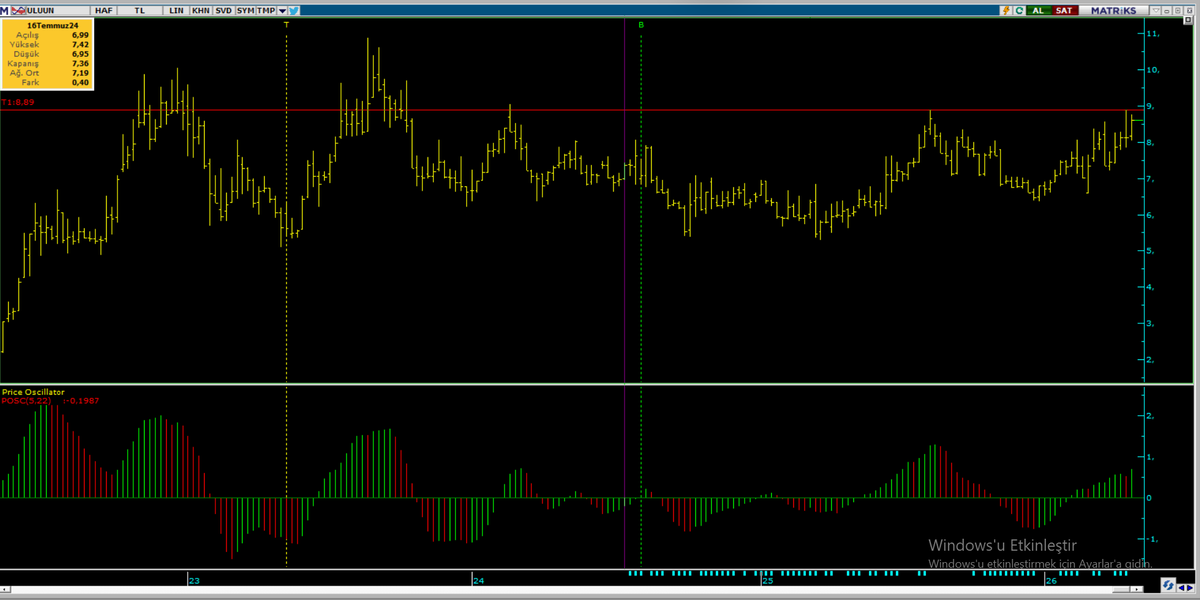Click the Twitter bird icon
Viewport: 1200px width, 600px height.
point(294,10)
